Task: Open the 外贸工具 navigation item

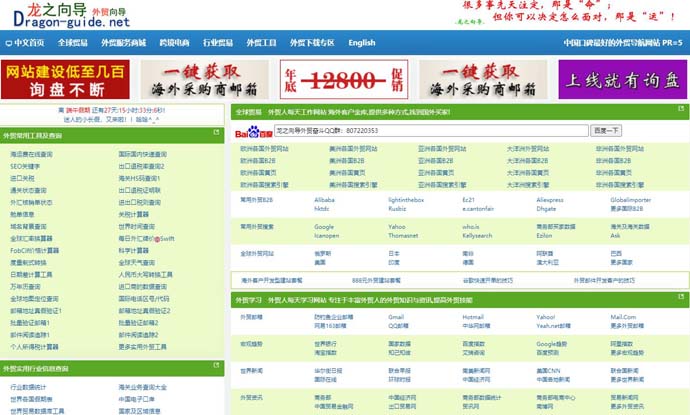Action: click(x=261, y=43)
